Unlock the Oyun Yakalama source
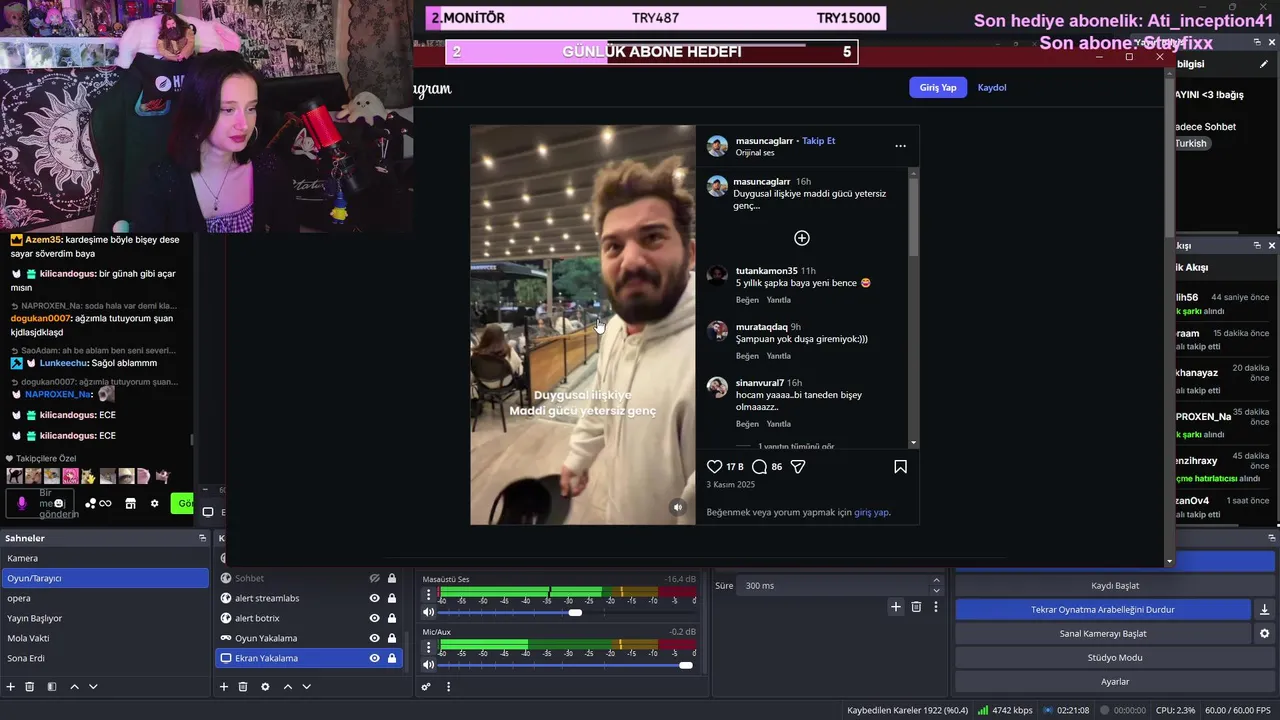This screenshot has width=1280, height=720. 392,638
